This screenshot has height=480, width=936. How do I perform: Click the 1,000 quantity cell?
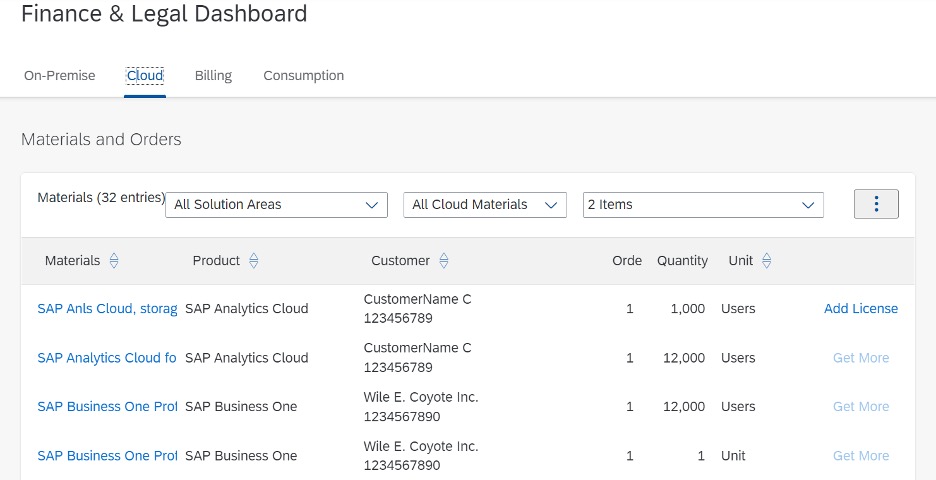click(x=688, y=309)
